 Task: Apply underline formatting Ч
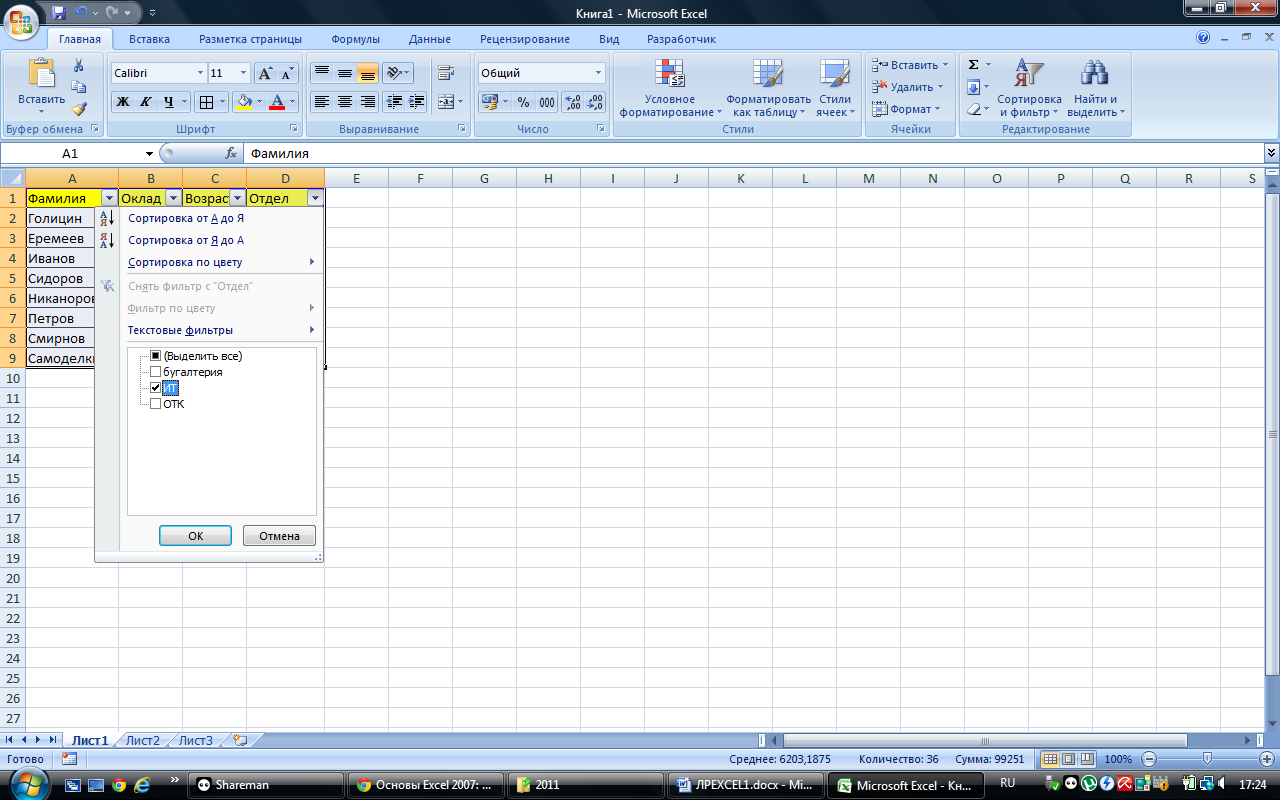tap(168, 102)
